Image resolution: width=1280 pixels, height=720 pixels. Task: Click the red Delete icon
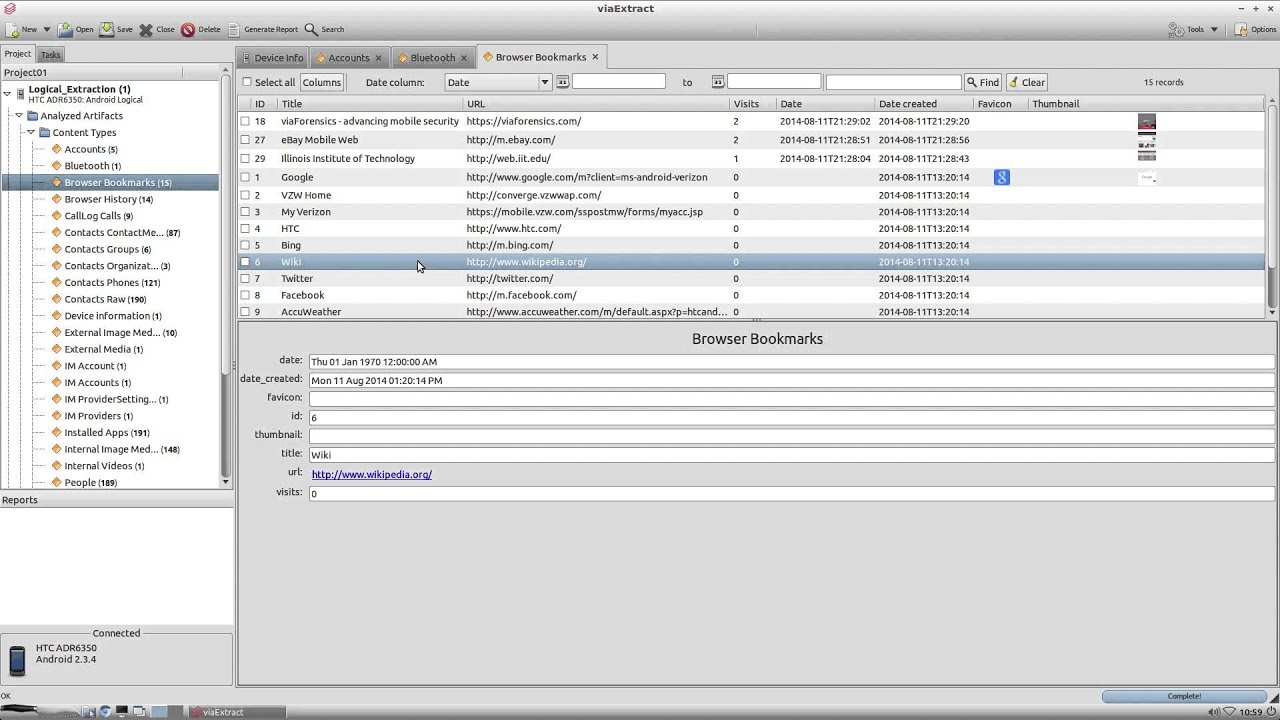(188, 30)
